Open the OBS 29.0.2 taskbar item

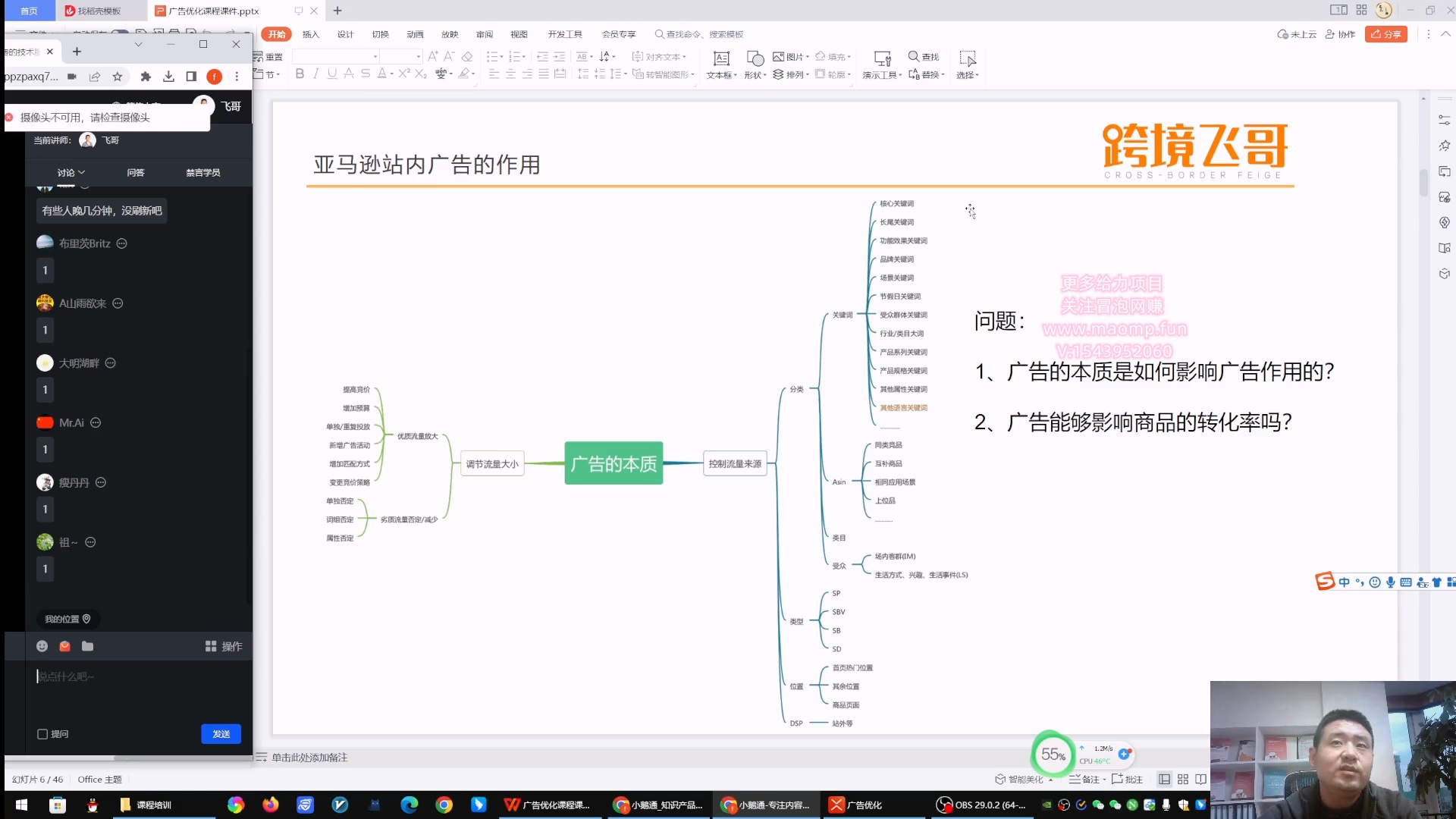point(981,805)
